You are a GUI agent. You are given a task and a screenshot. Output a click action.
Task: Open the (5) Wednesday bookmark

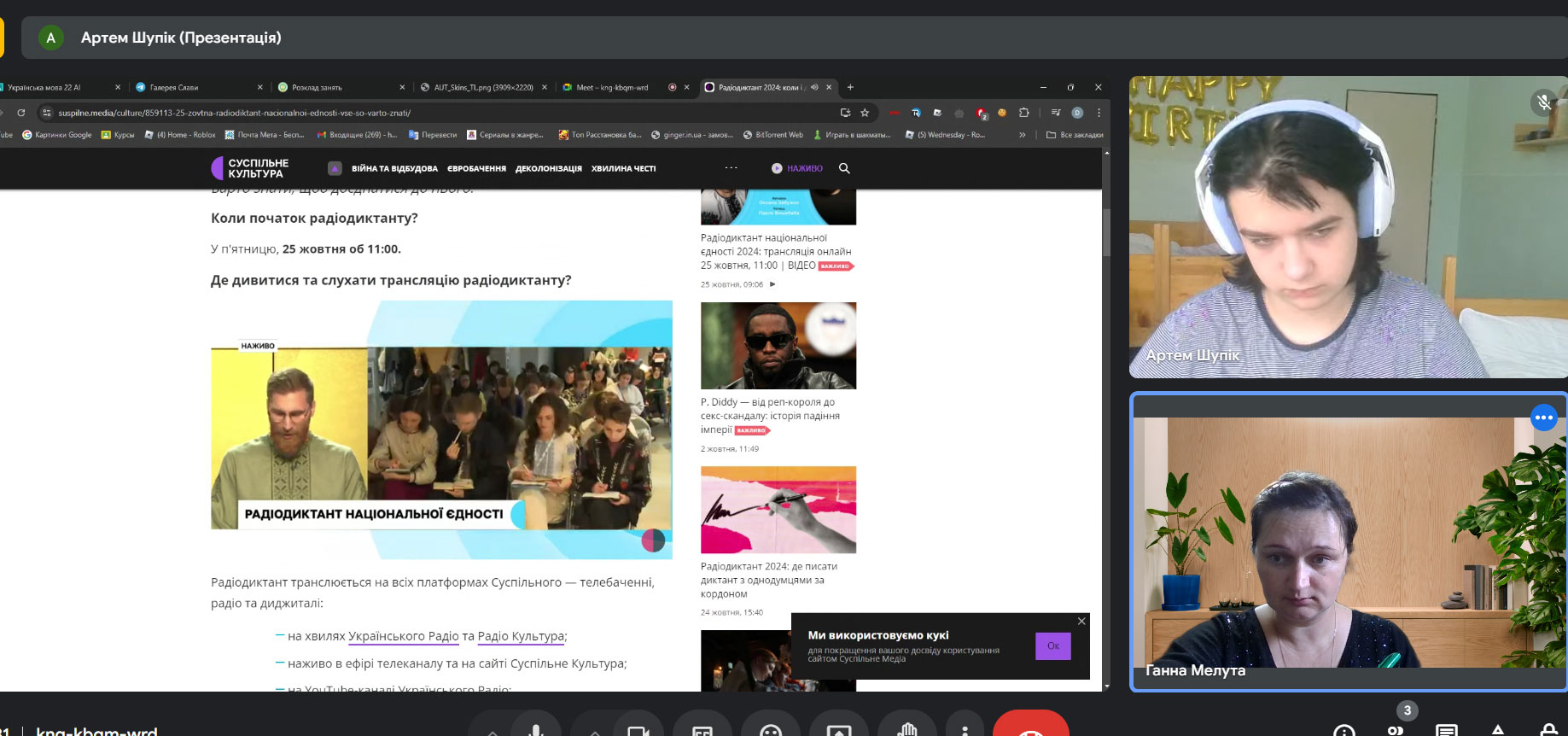pyautogui.click(x=945, y=135)
